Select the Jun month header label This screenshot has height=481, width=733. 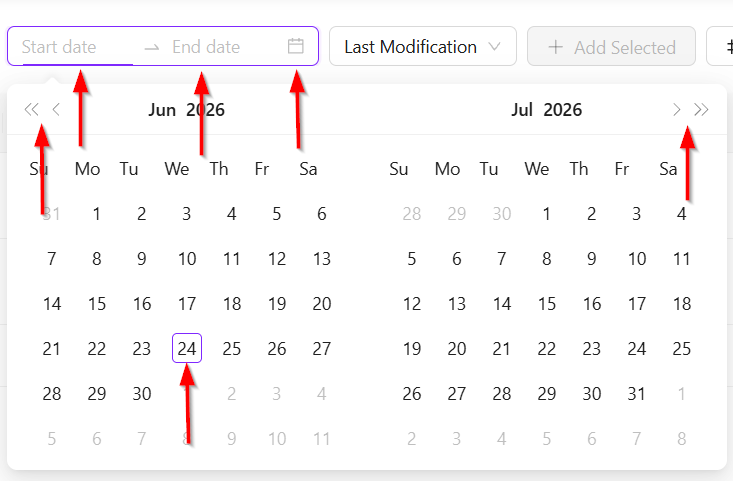click(x=162, y=110)
